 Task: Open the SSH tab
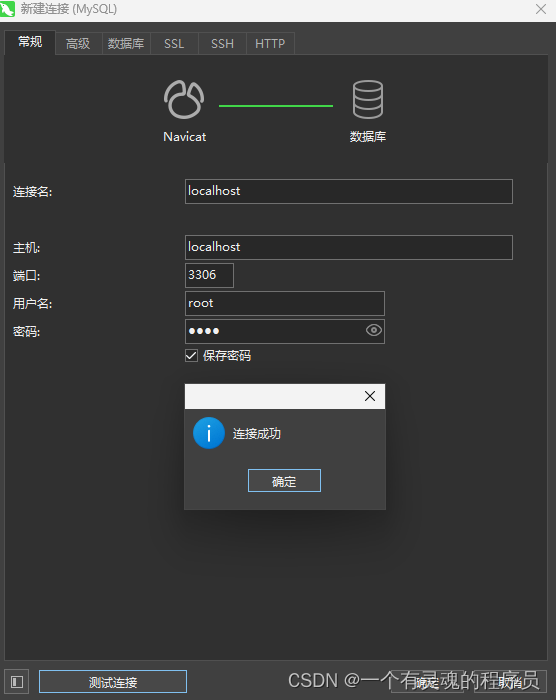222,44
